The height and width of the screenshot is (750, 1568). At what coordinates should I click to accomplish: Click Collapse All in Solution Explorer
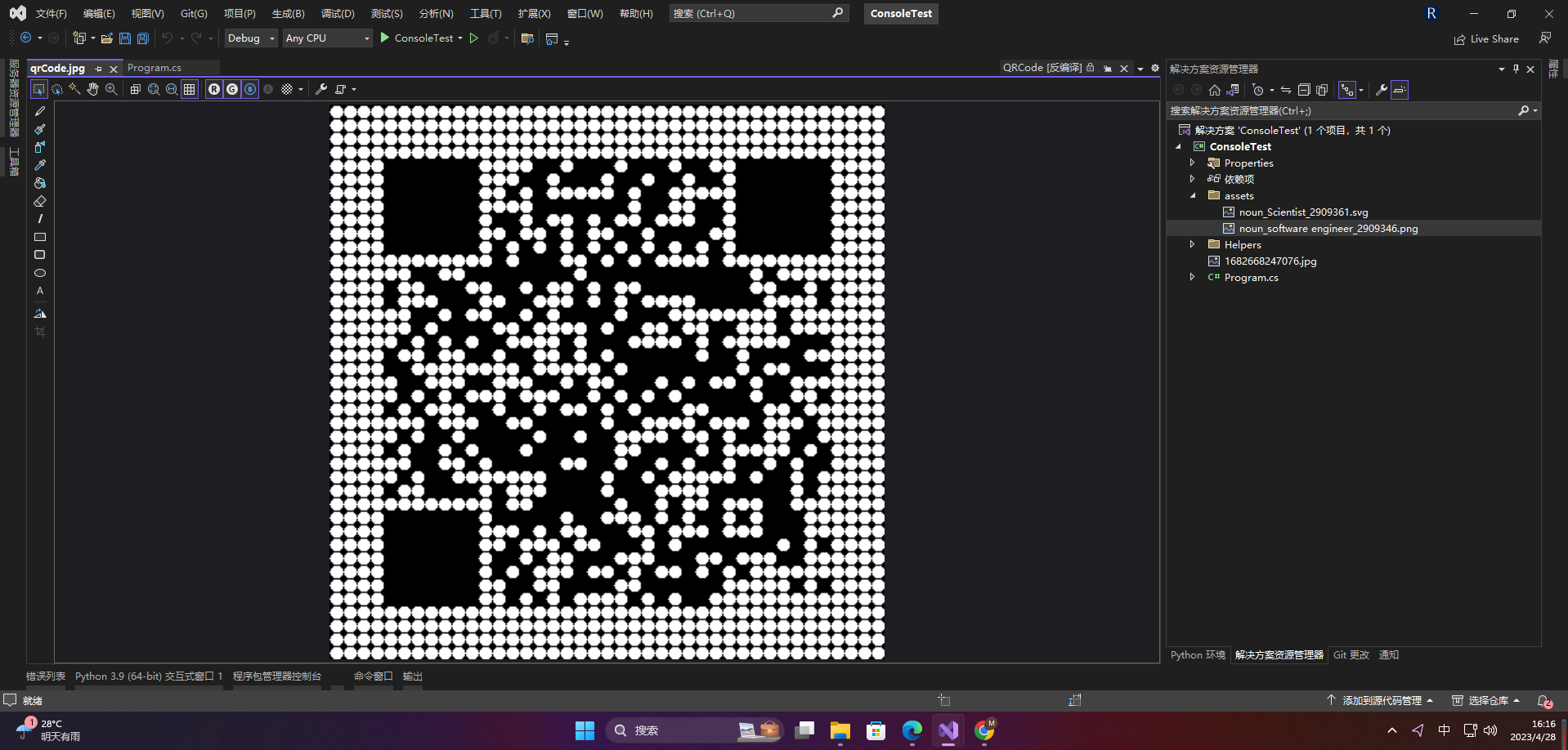[x=1304, y=90]
